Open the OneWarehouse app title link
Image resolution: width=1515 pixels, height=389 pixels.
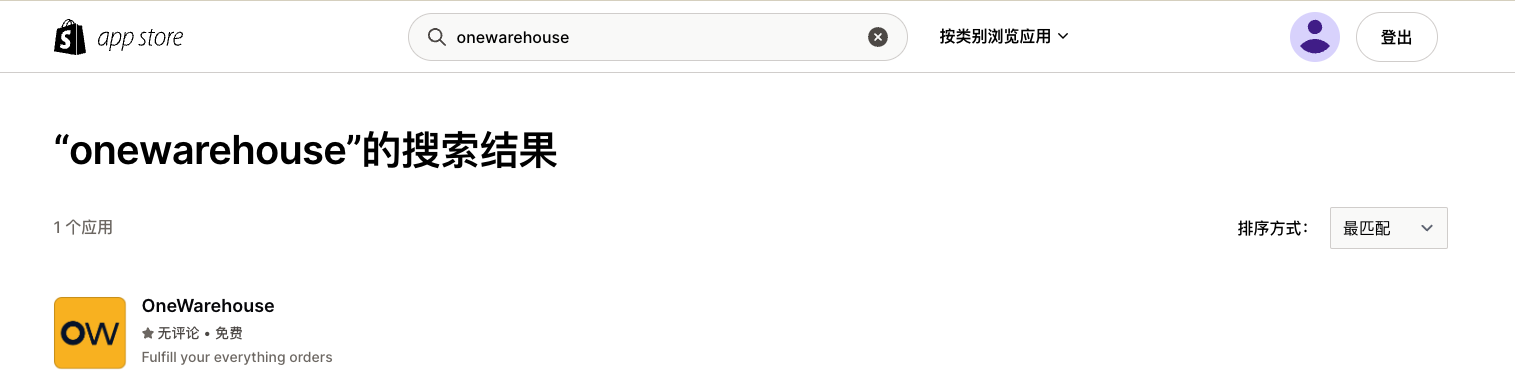click(208, 306)
